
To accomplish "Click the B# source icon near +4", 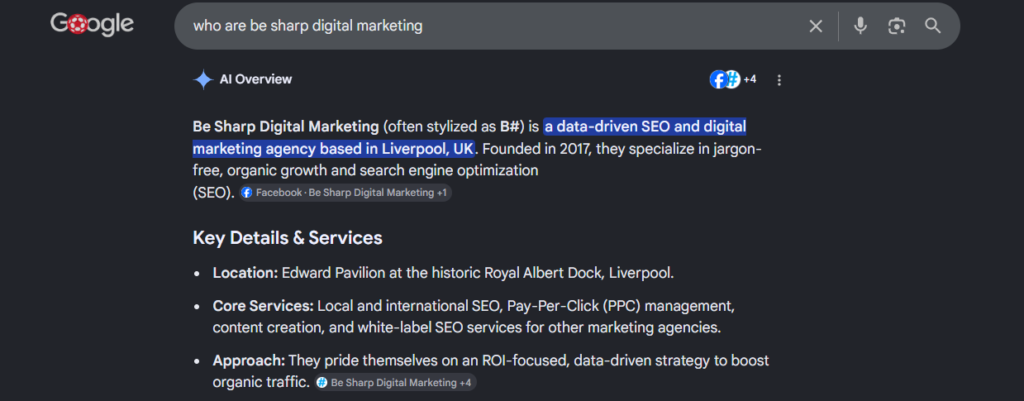I will pyautogui.click(x=732, y=80).
